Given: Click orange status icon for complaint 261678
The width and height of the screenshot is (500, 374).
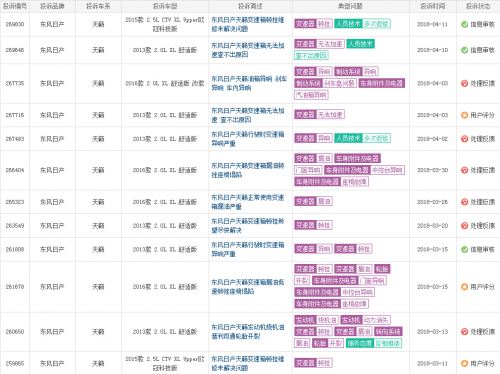Looking at the screenshot, I should [x=464, y=287].
